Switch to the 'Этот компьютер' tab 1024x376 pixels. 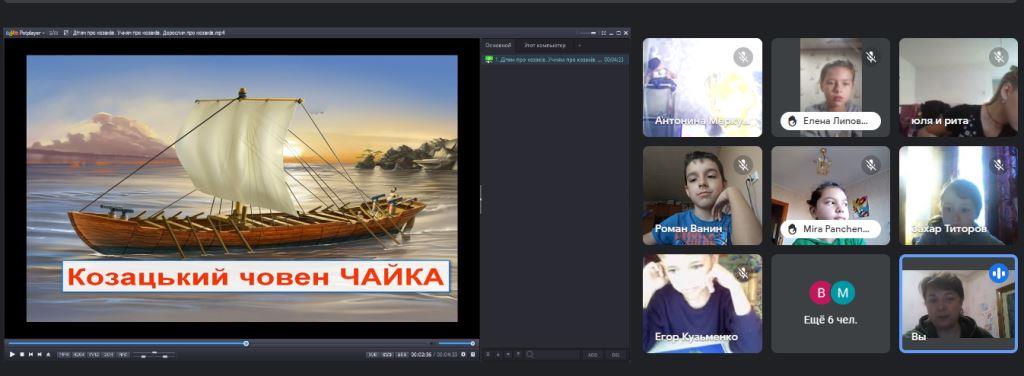(x=545, y=45)
